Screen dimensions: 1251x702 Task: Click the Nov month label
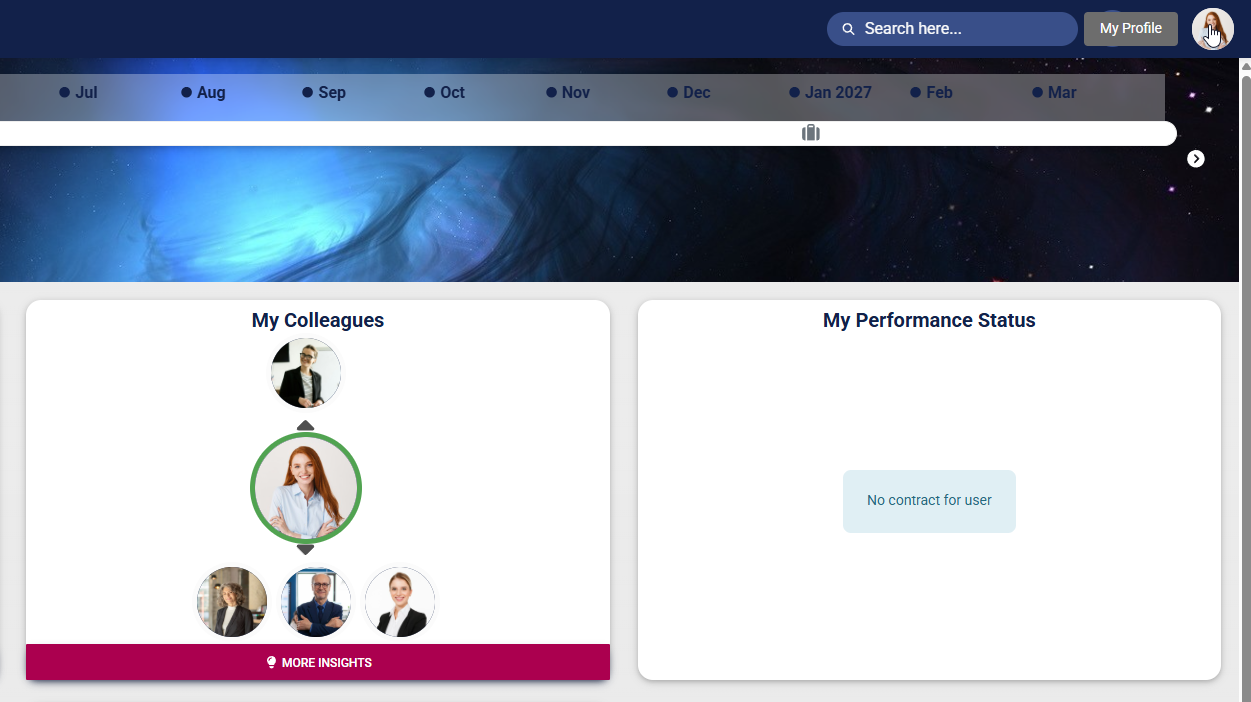coord(575,92)
